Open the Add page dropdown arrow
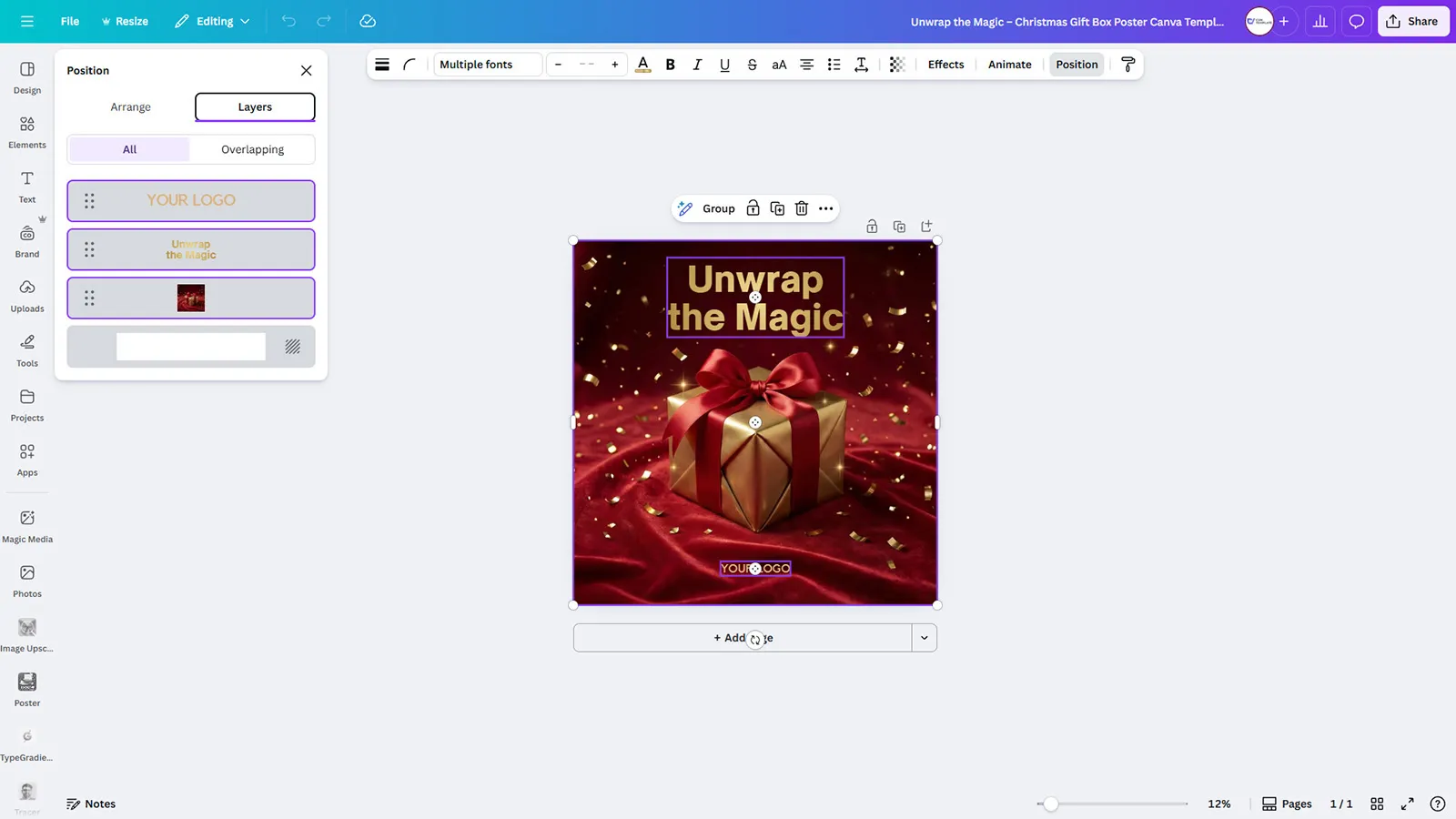 tap(924, 637)
